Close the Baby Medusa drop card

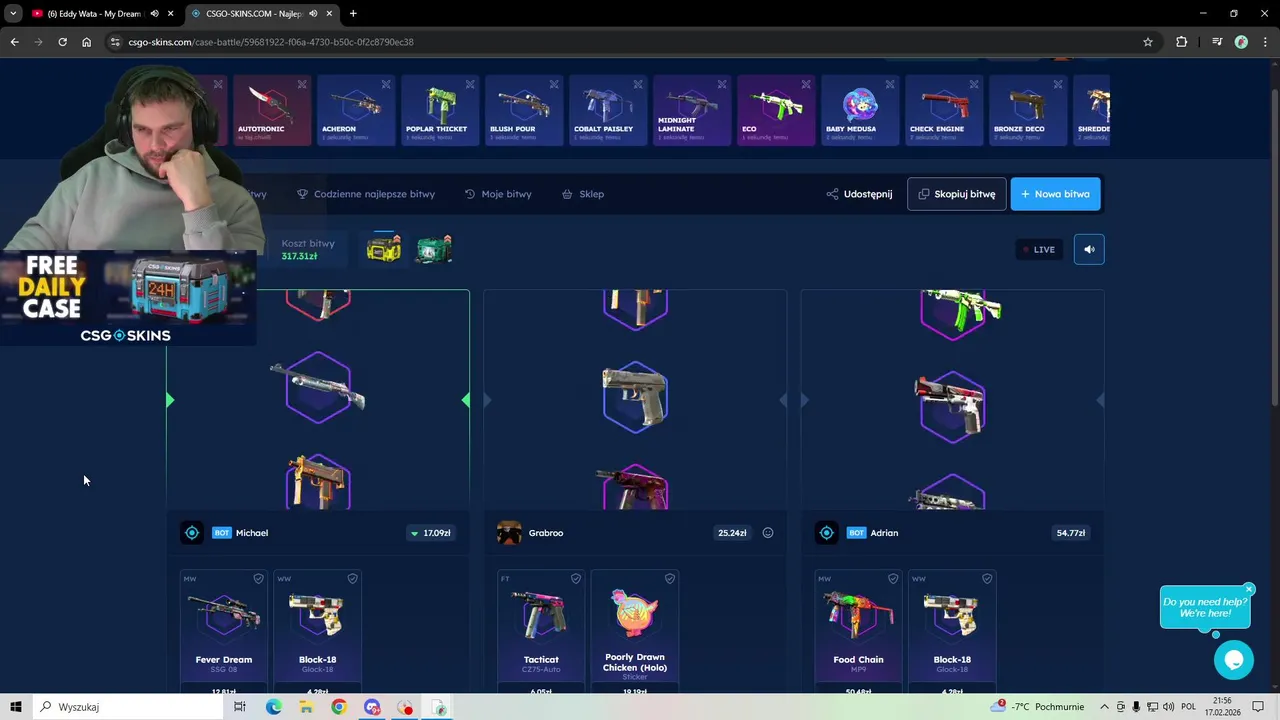[x=890, y=84]
